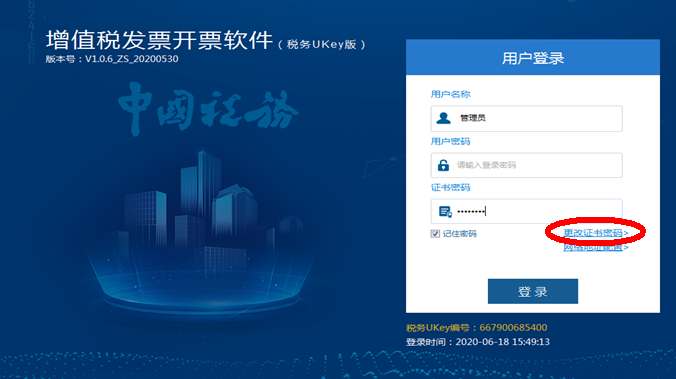Click the 登录 button

coord(533,291)
